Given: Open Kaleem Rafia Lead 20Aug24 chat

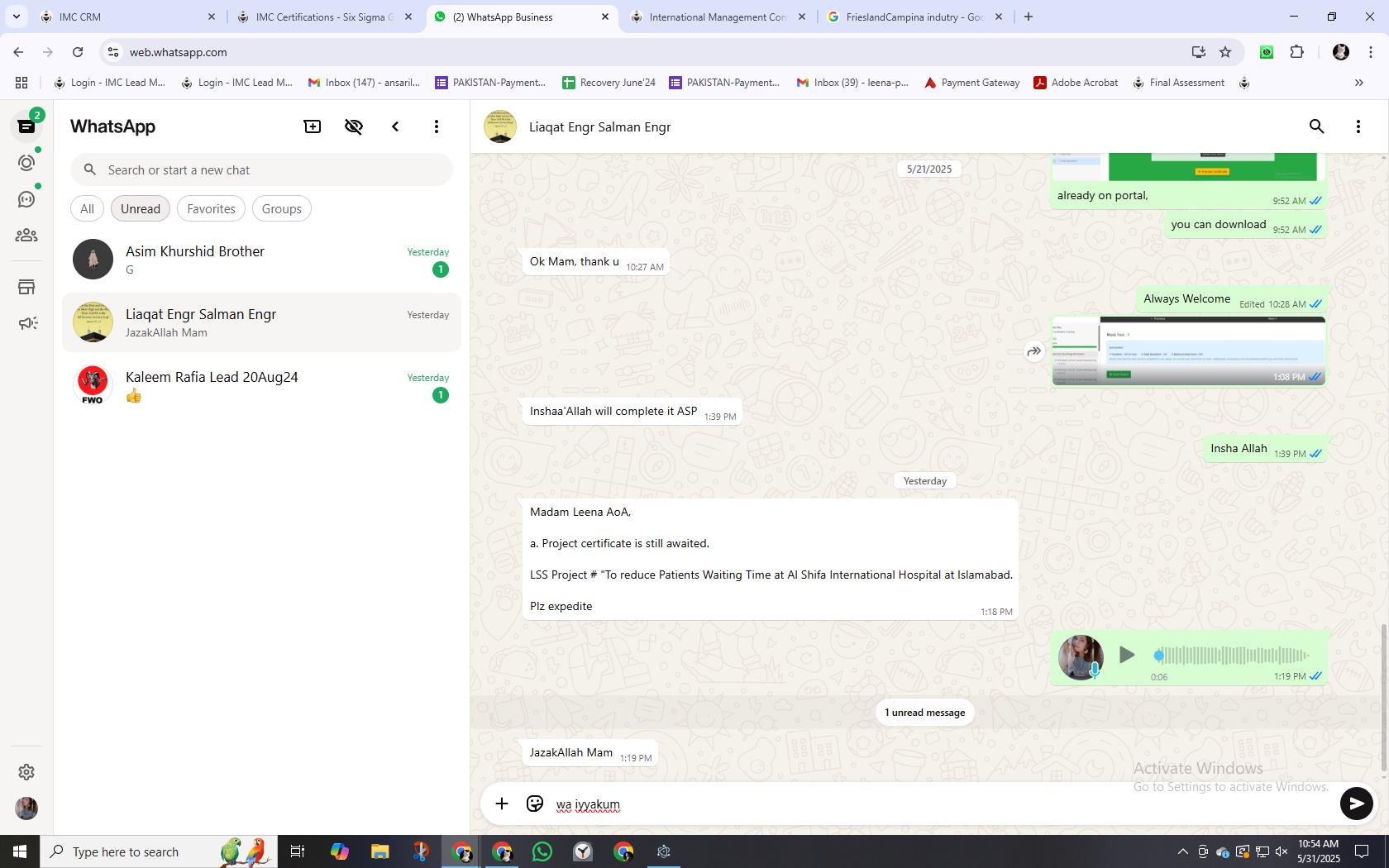Looking at the screenshot, I should point(261,385).
